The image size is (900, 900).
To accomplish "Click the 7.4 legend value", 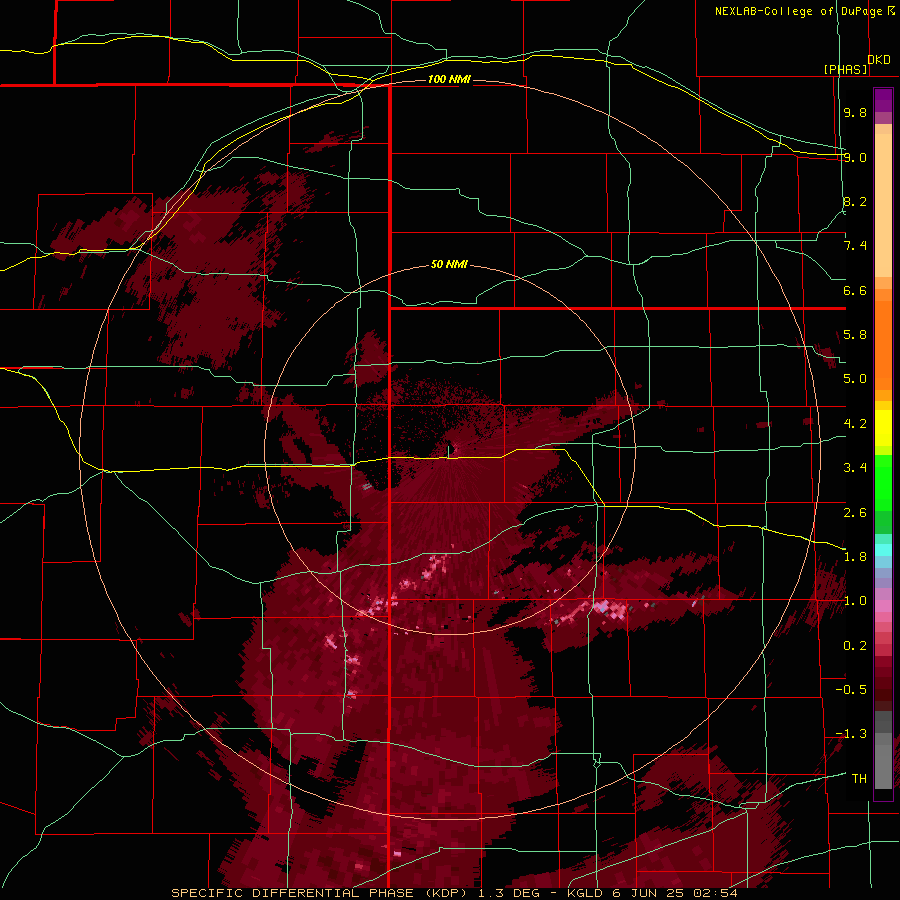I will [x=855, y=246].
